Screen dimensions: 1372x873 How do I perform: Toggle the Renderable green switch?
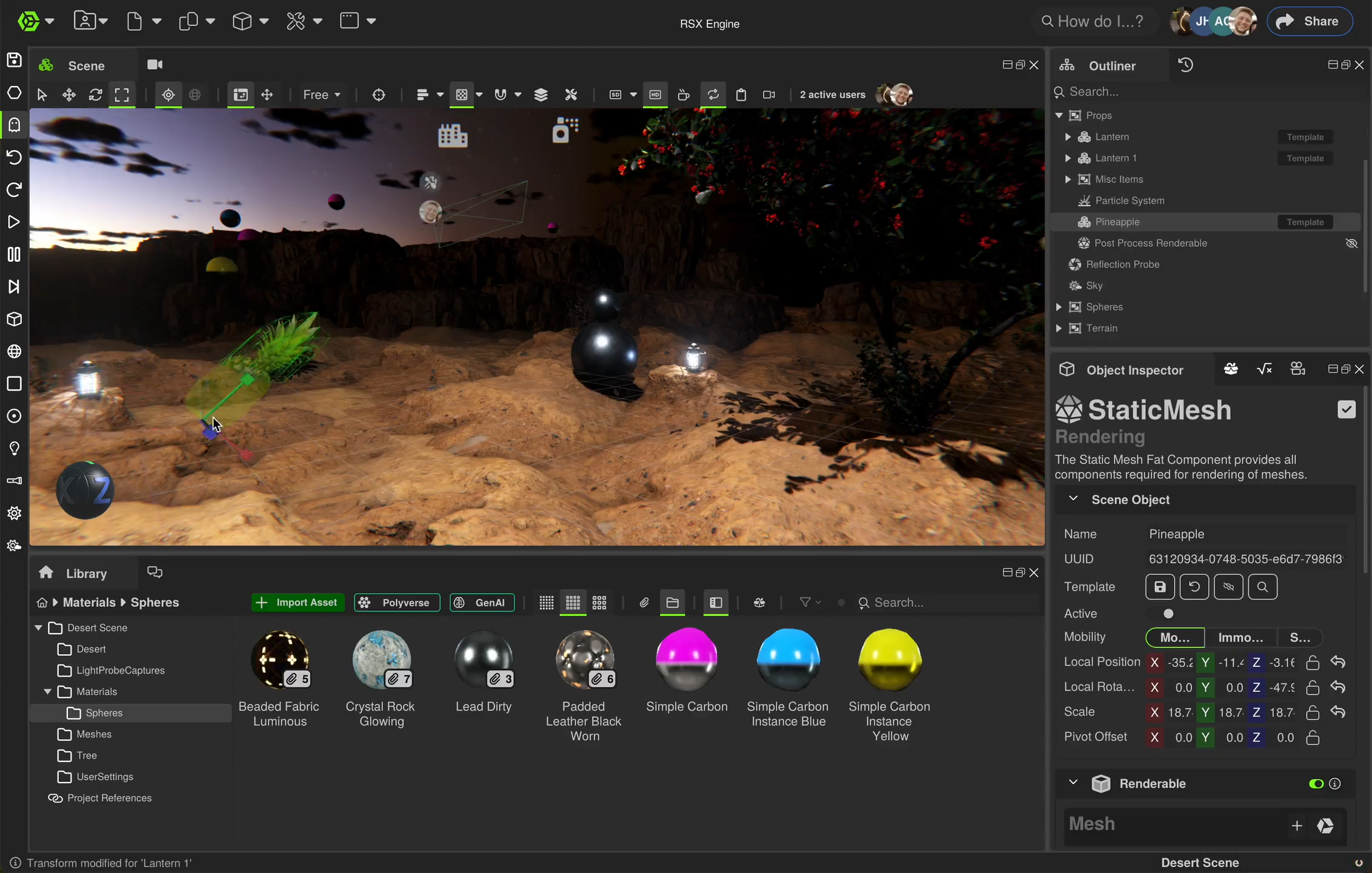coord(1316,784)
